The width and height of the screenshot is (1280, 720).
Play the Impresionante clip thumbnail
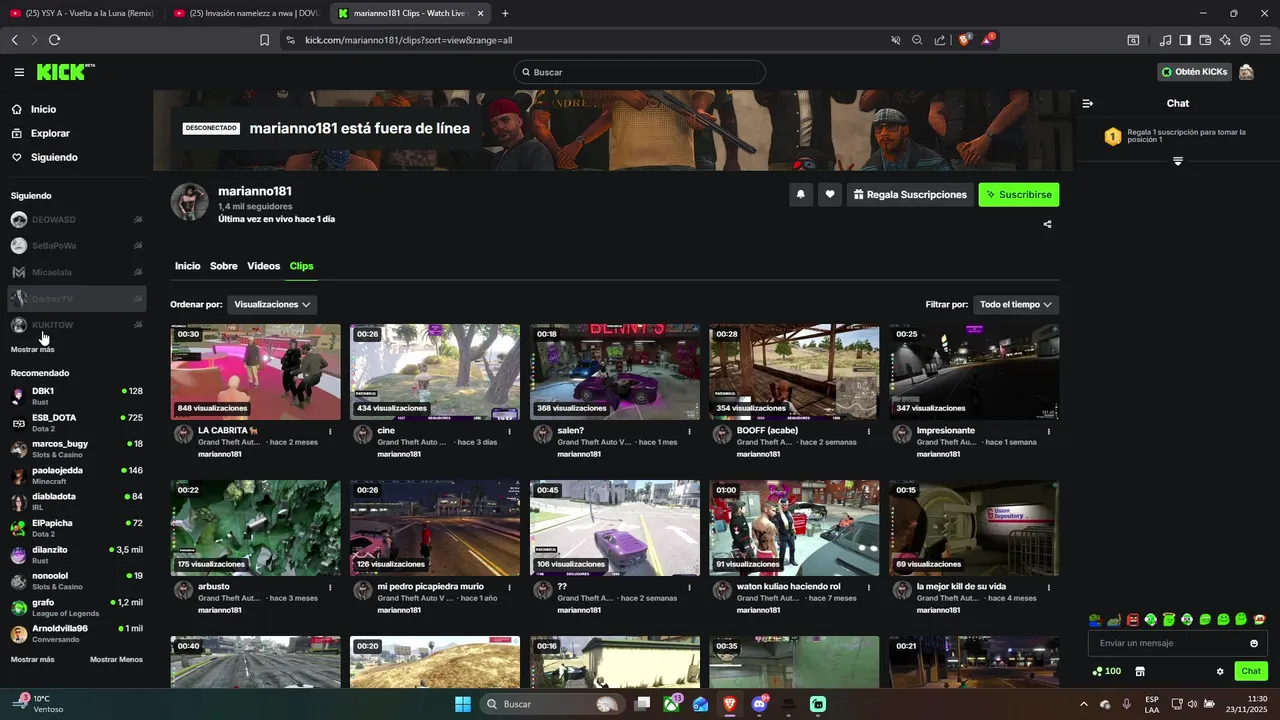pos(974,371)
